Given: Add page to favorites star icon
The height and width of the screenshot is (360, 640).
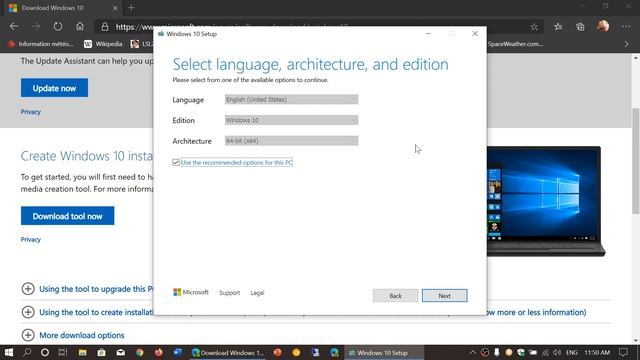Looking at the screenshot, I should click(x=534, y=27).
